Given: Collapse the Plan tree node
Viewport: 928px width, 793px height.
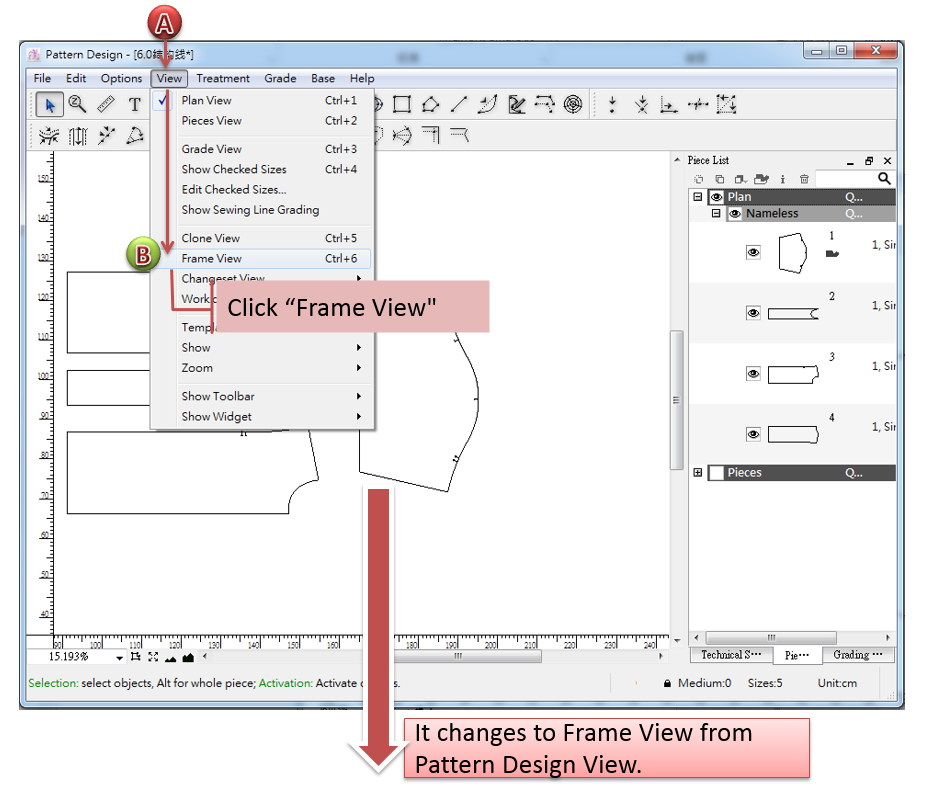Looking at the screenshot, I should [x=698, y=197].
